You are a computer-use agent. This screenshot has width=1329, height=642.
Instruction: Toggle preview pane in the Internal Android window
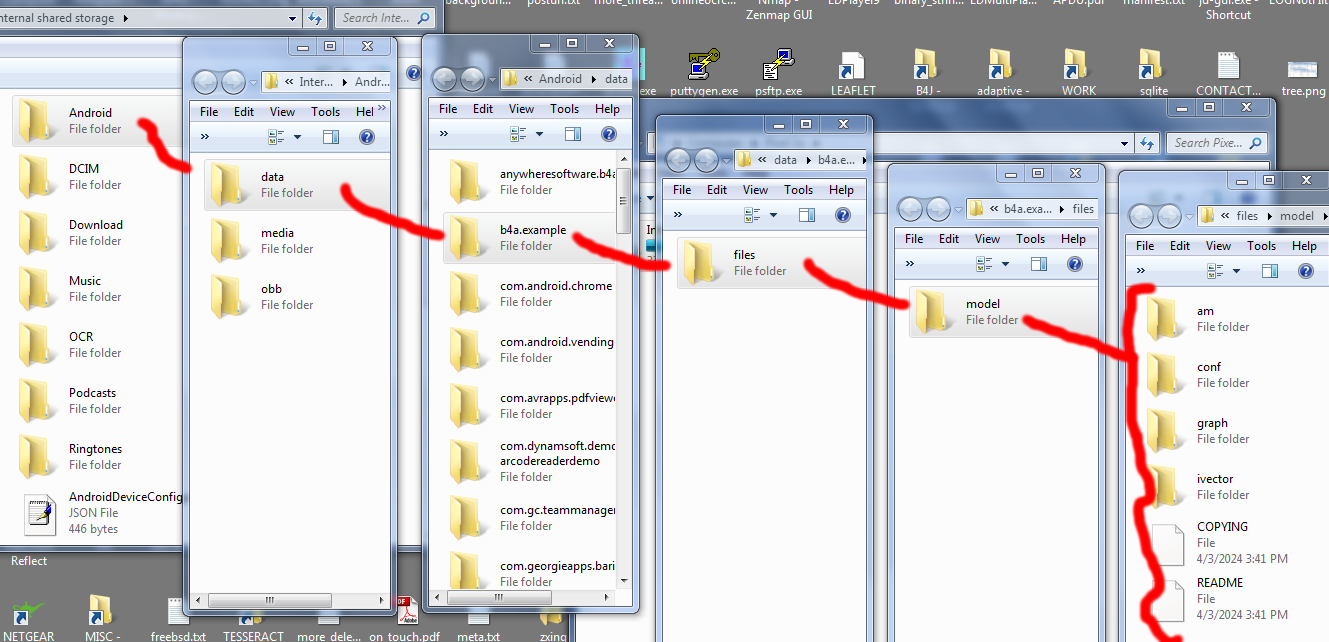(x=331, y=137)
